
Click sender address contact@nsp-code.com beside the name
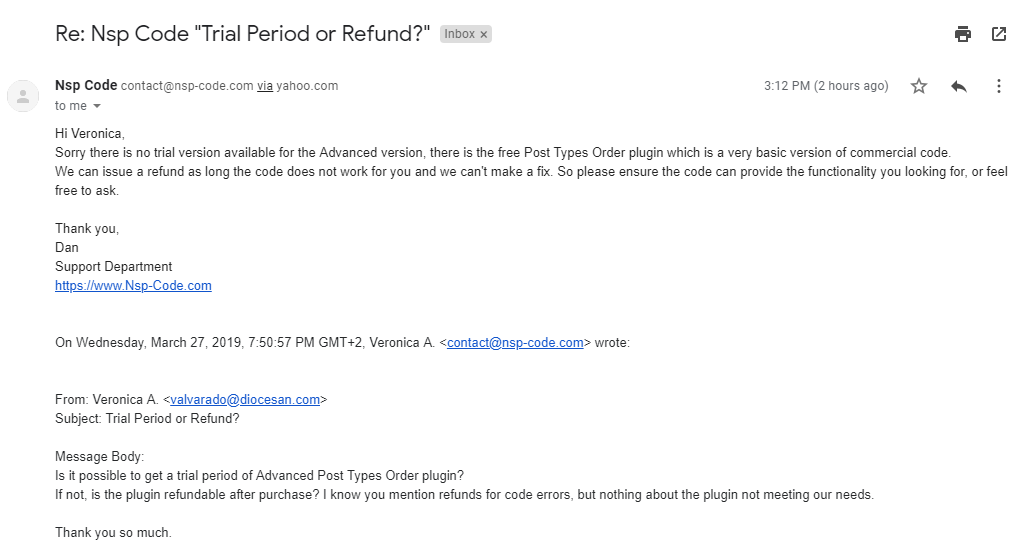(x=187, y=86)
